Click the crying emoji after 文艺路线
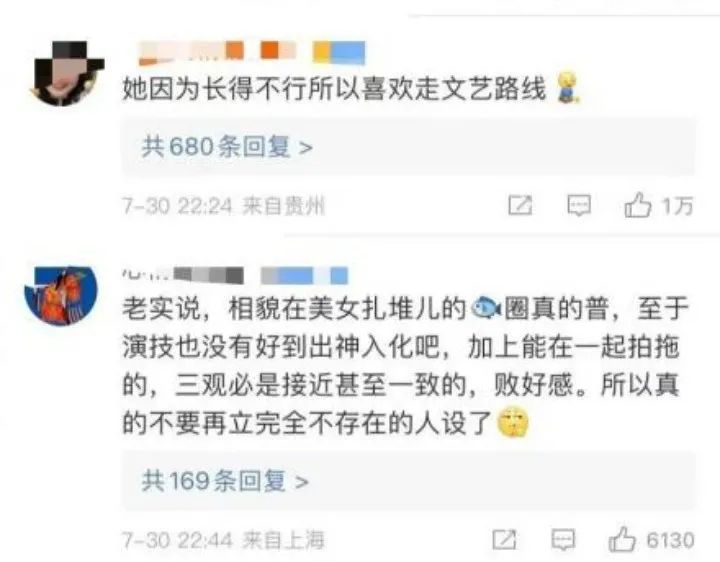 pos(568,86)
